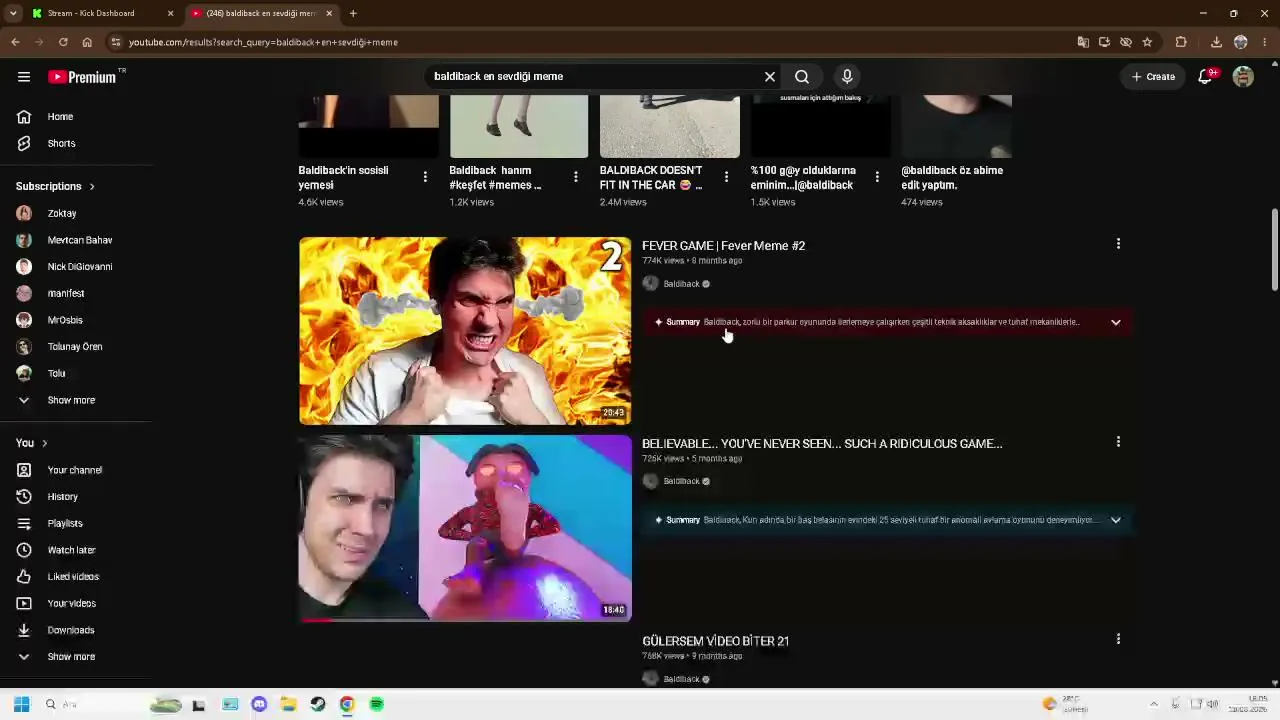Image resolution: width=1280 pixels, height=720 pixels.
Task: Open options for BALDIBACK DOESN'T FIT short
Action: tap(727, 177)
